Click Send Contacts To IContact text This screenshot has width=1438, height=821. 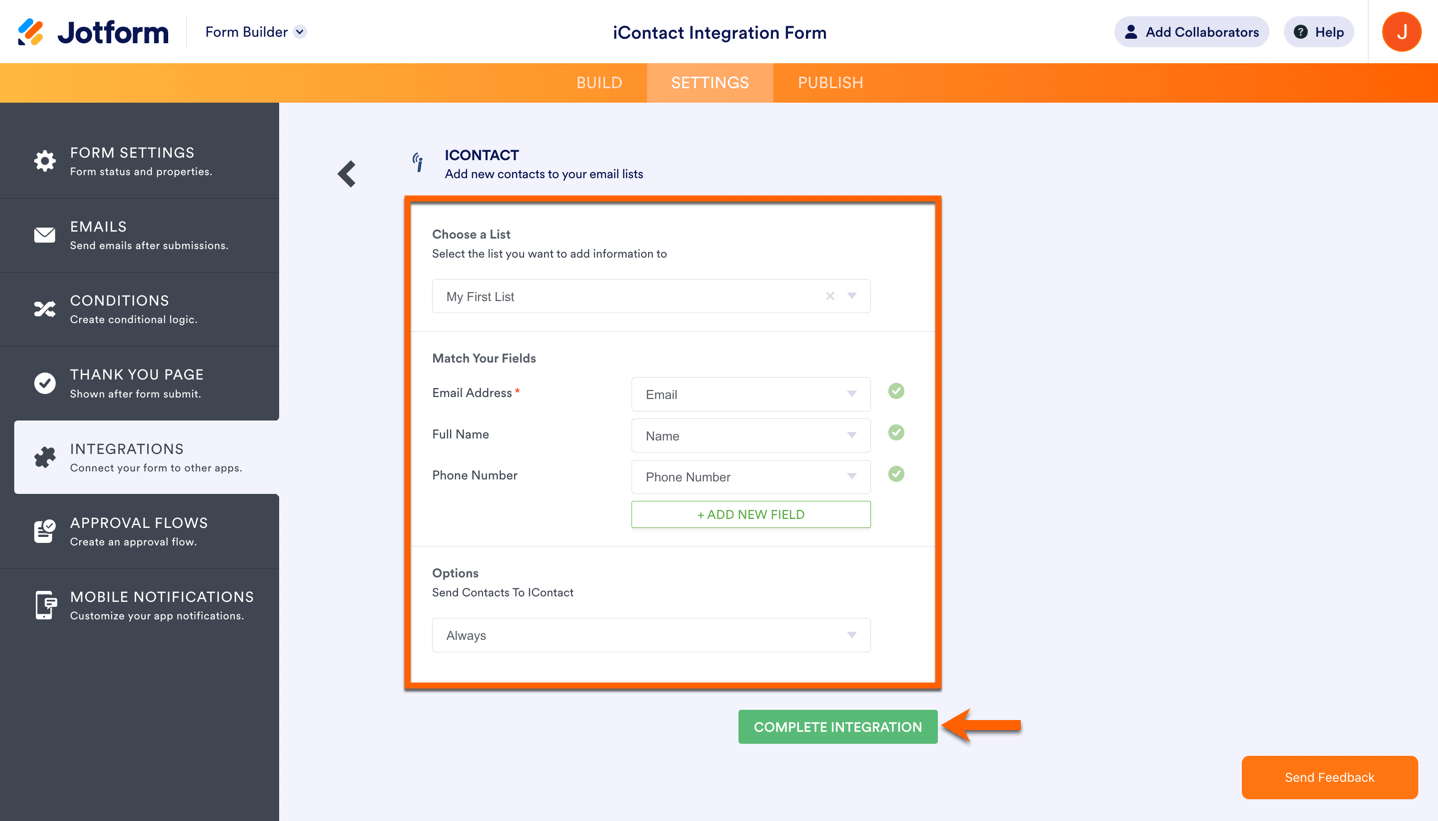pyautogui.click(x=503, y=592)
